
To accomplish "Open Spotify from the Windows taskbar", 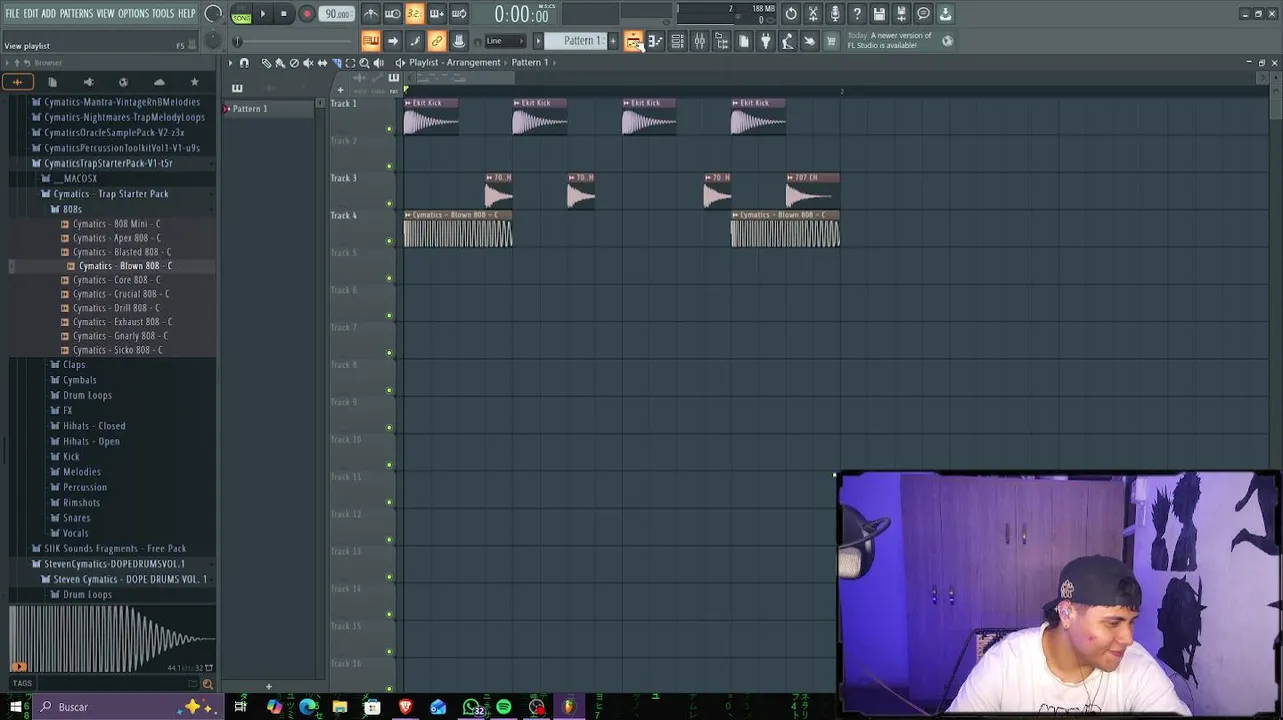I will [x=503, y=707].
